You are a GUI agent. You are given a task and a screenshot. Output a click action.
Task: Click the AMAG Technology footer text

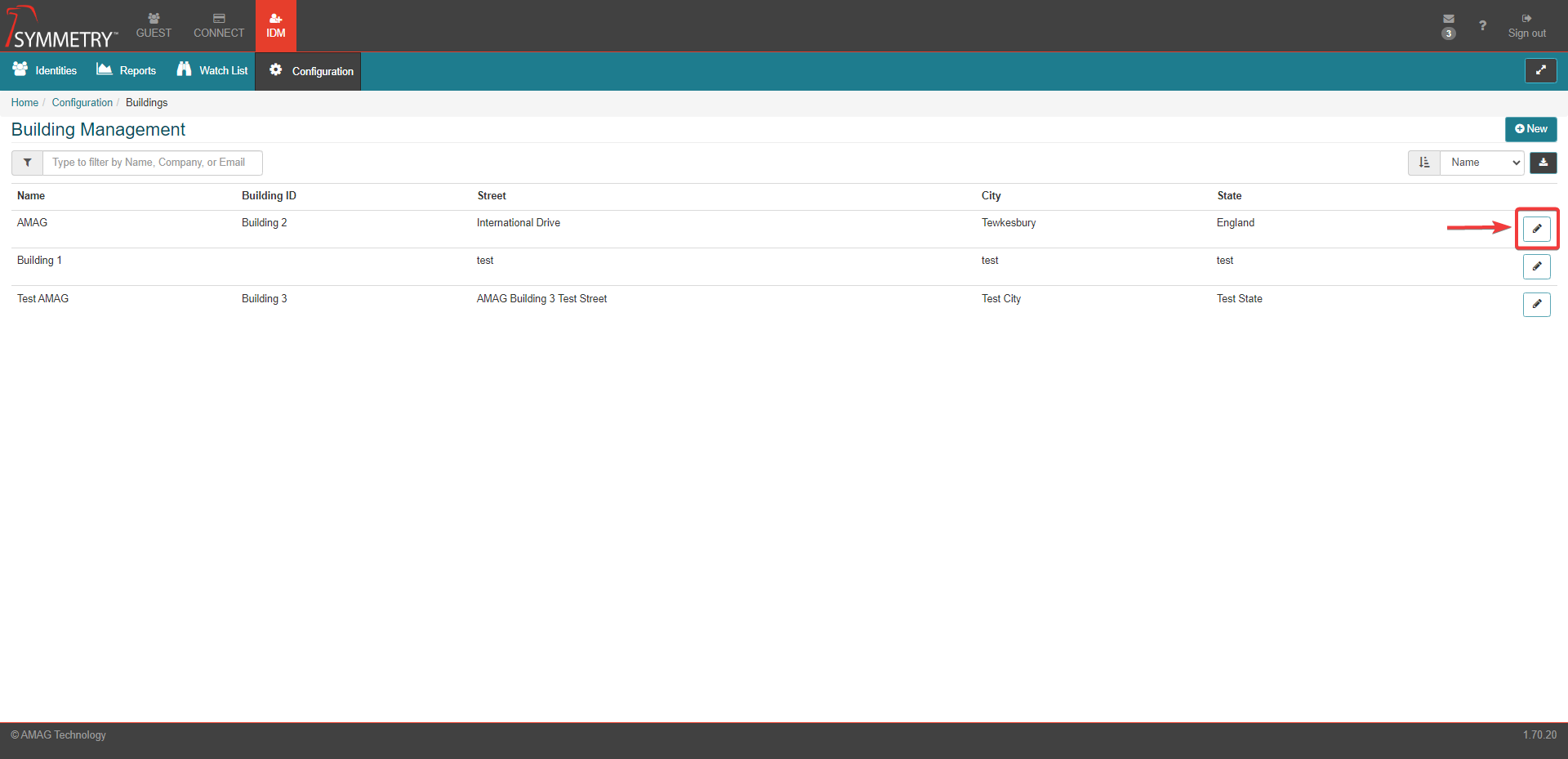[58, 734]
